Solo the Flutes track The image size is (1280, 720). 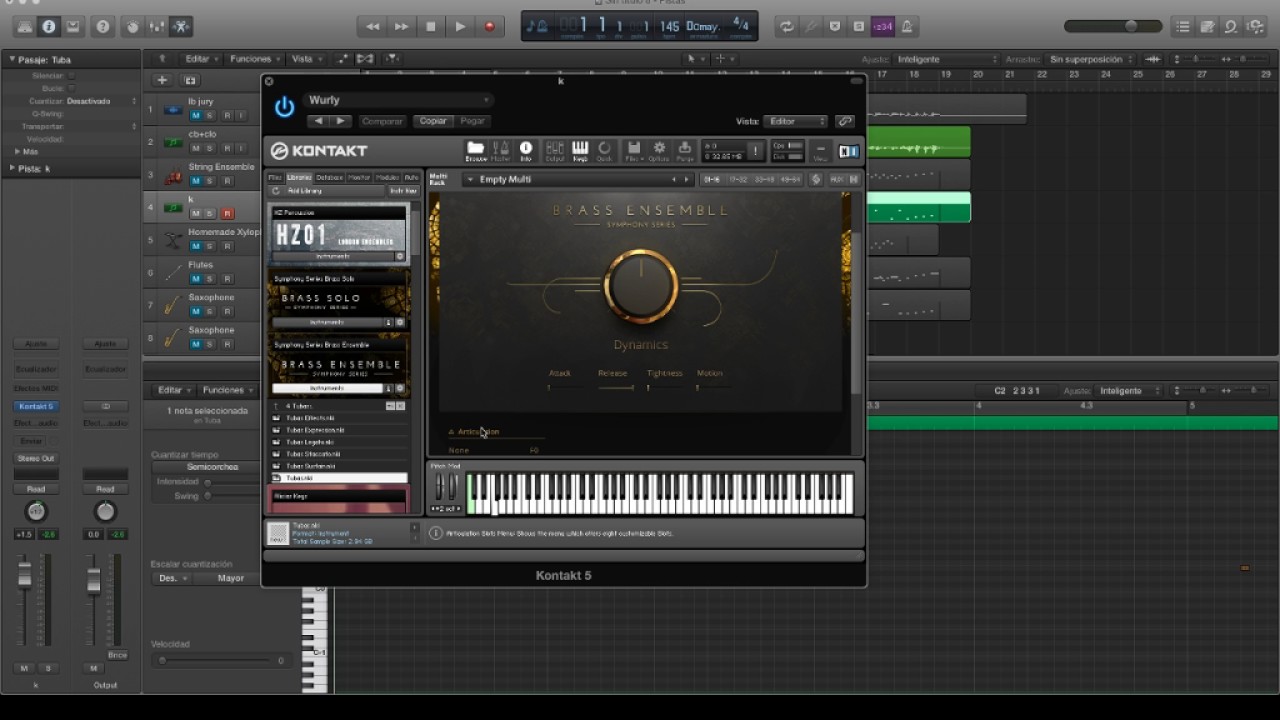click(x=211, y=279)
